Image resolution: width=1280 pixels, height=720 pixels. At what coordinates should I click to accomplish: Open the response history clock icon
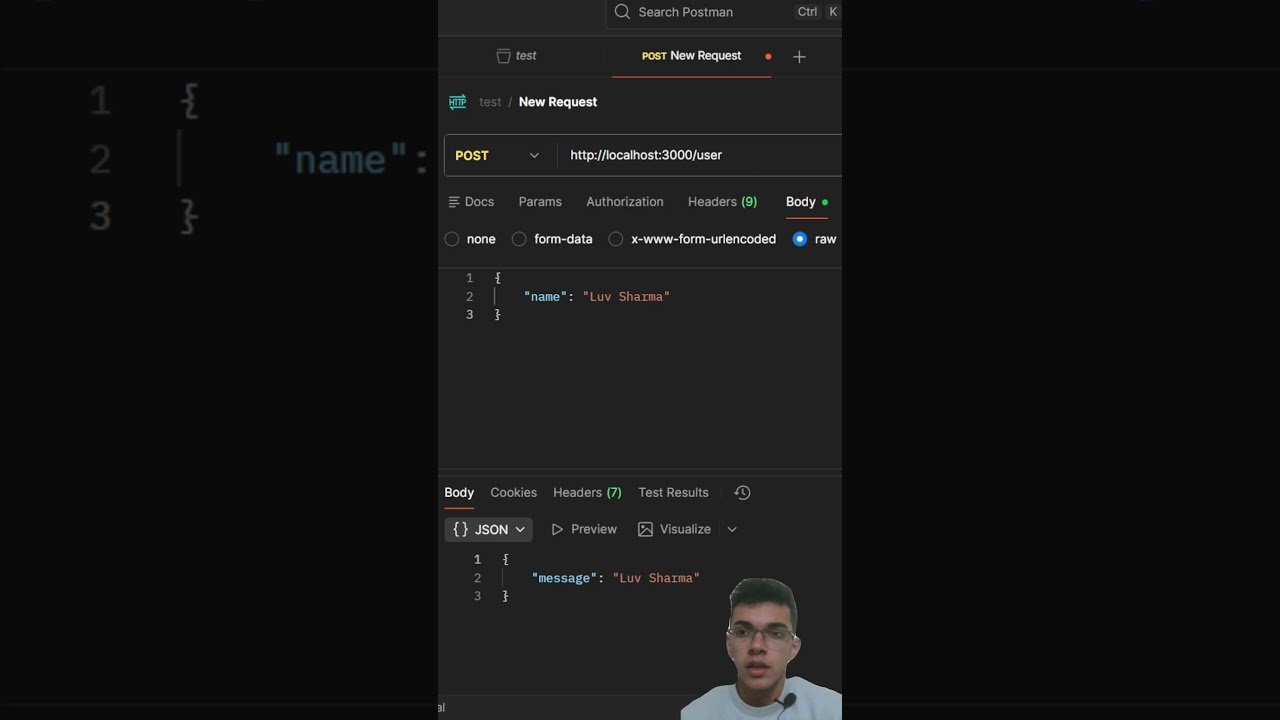[742, 493]
